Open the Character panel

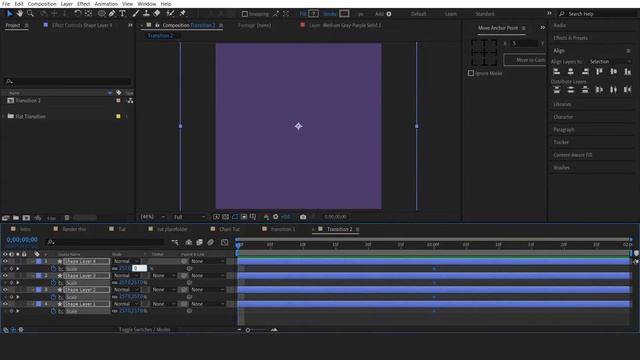click(563, 117)
